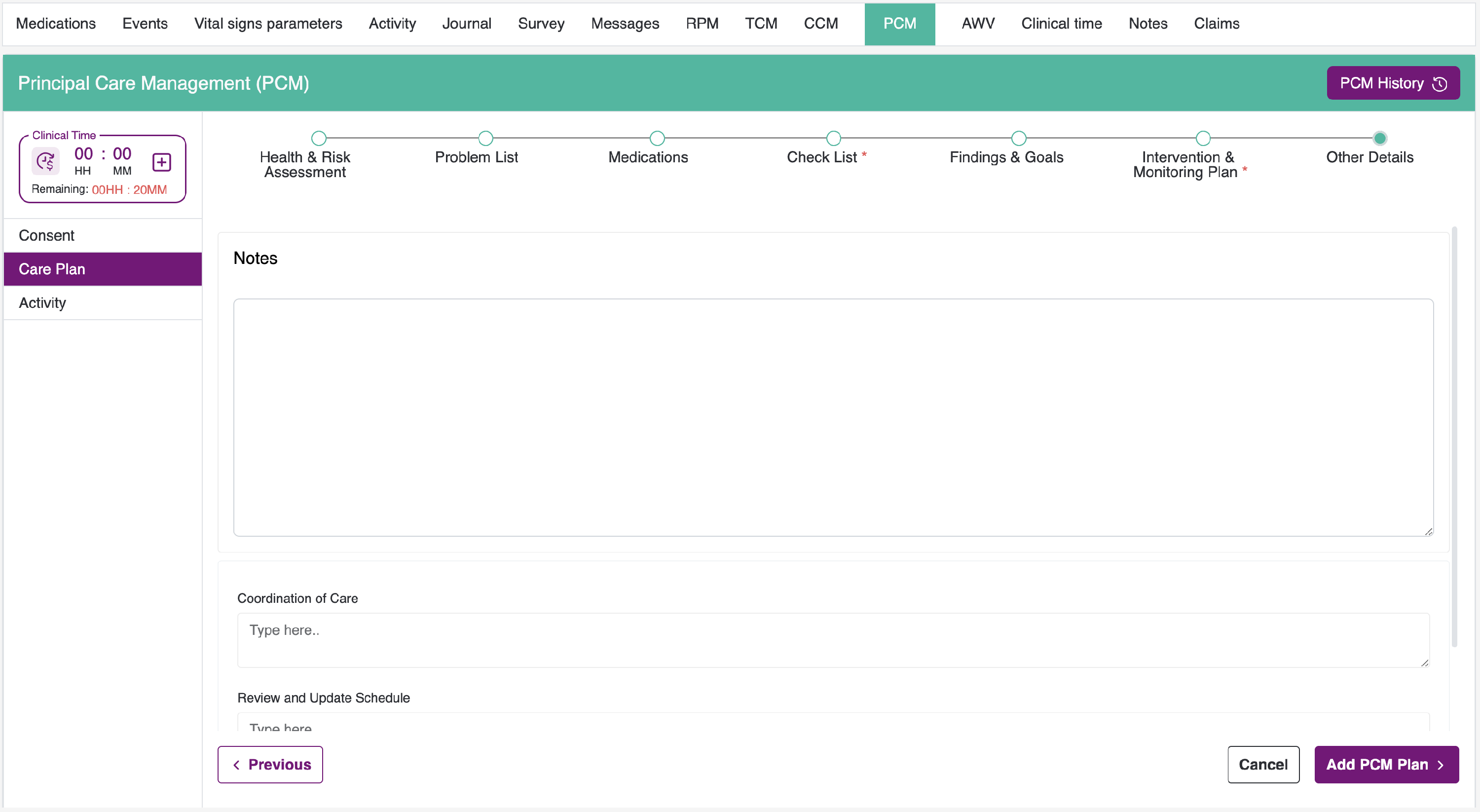The height and width of the screenshot is (812, 1480).
Task: Click the clinical time clock icon
Action: [x=45, y=161]
